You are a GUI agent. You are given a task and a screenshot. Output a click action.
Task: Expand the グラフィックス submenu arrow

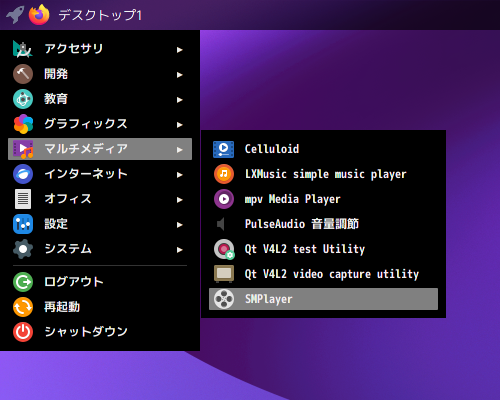pos(180,125)
